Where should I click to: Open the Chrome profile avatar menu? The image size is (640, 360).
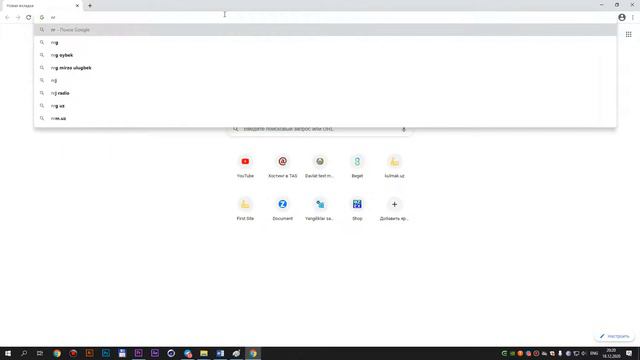pos(622,18)
